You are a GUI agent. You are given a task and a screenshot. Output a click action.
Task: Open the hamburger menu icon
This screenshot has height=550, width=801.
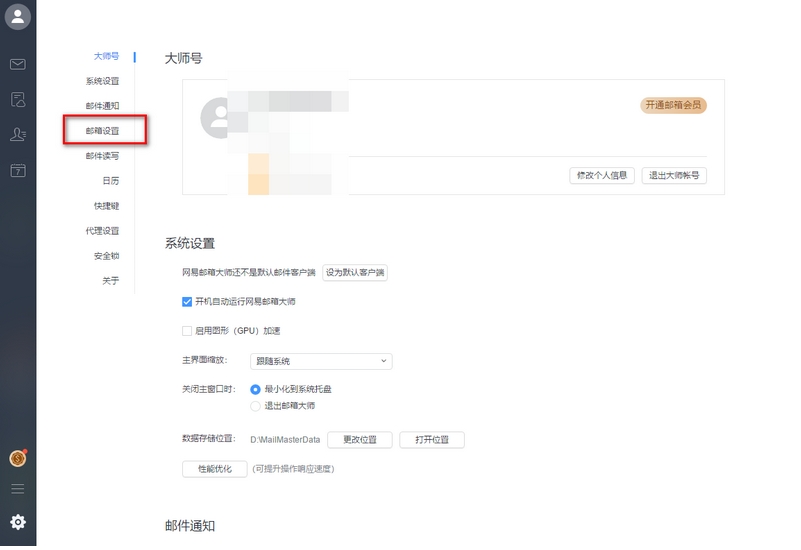pos(18,489)
